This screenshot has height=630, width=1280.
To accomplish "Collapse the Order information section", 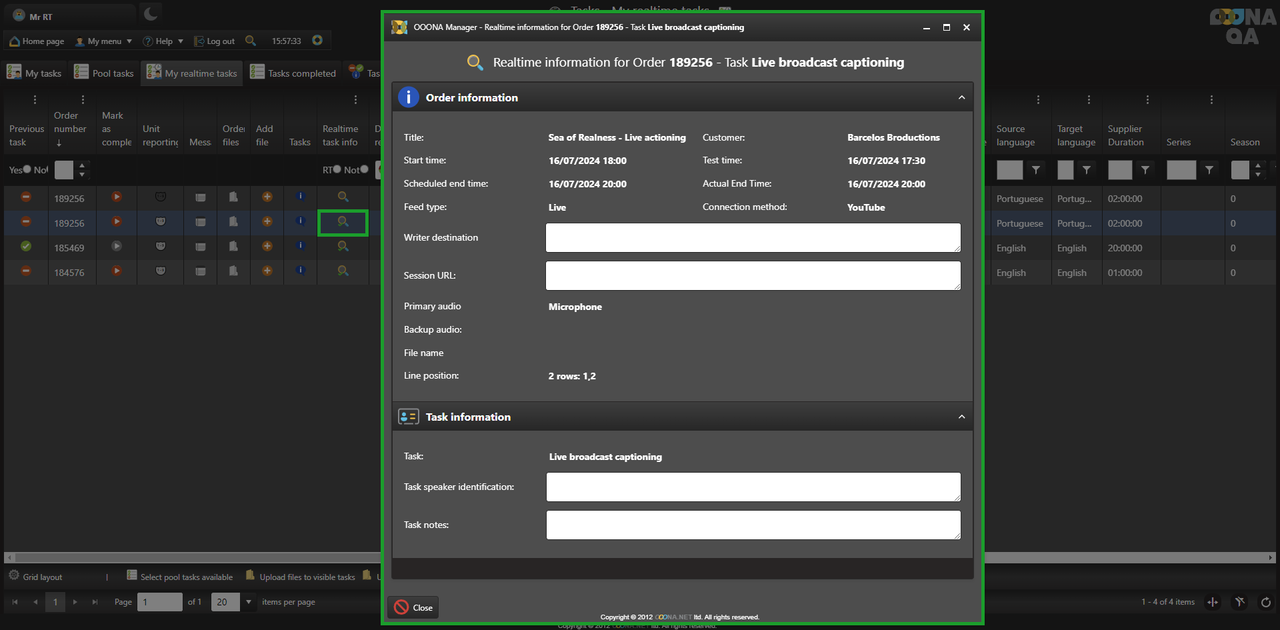I will pyautogui.click(x=961, y=98).
